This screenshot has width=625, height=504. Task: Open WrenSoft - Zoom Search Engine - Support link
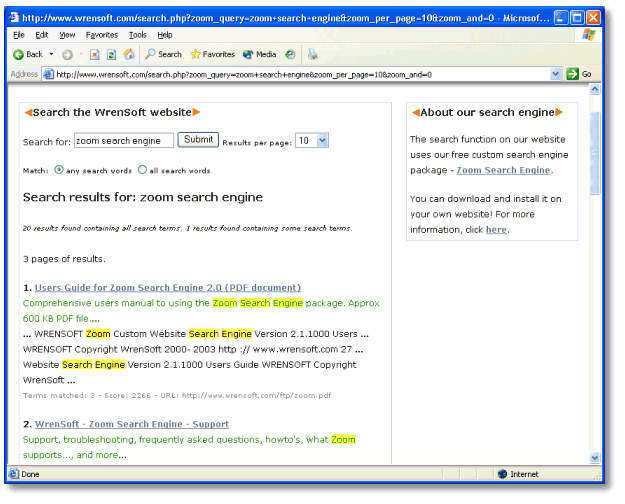click(x=132, y=424)
